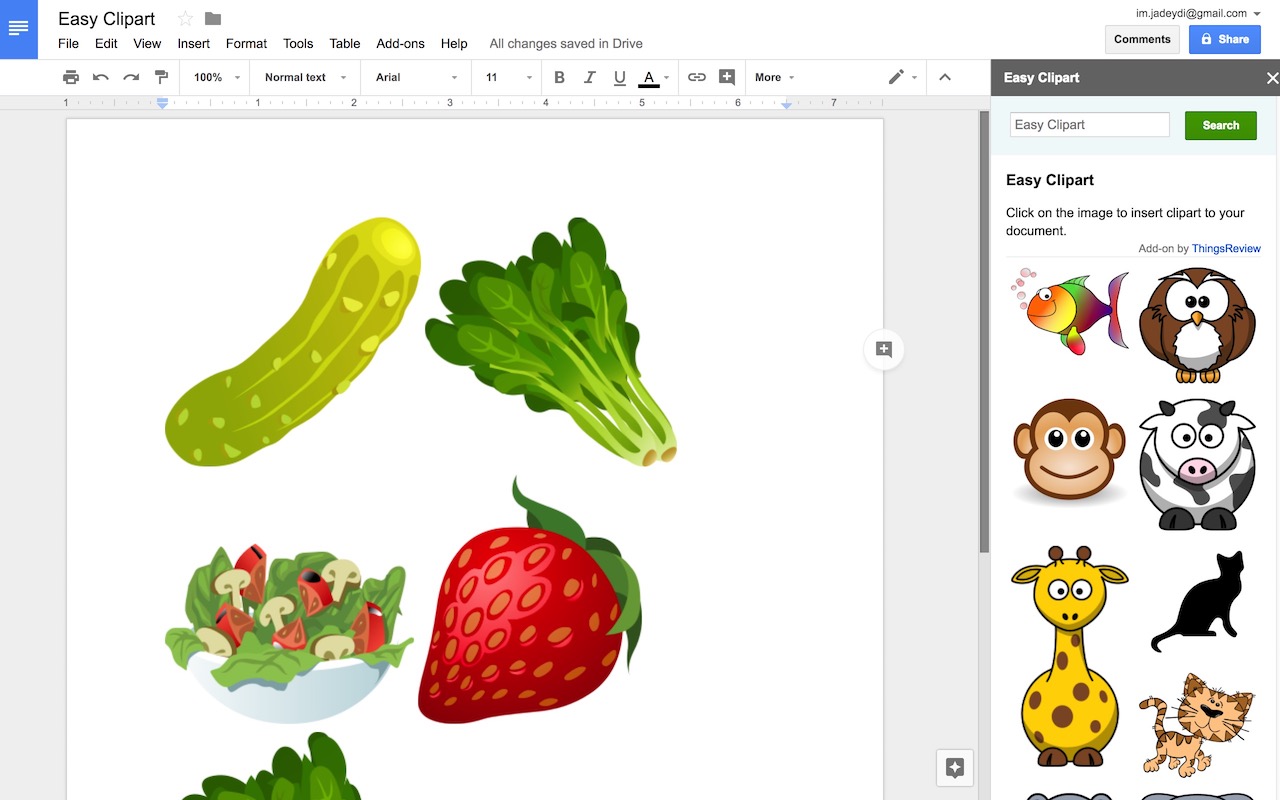
Task: Collapse the menus with the up chevron
Action: [945, 77]
